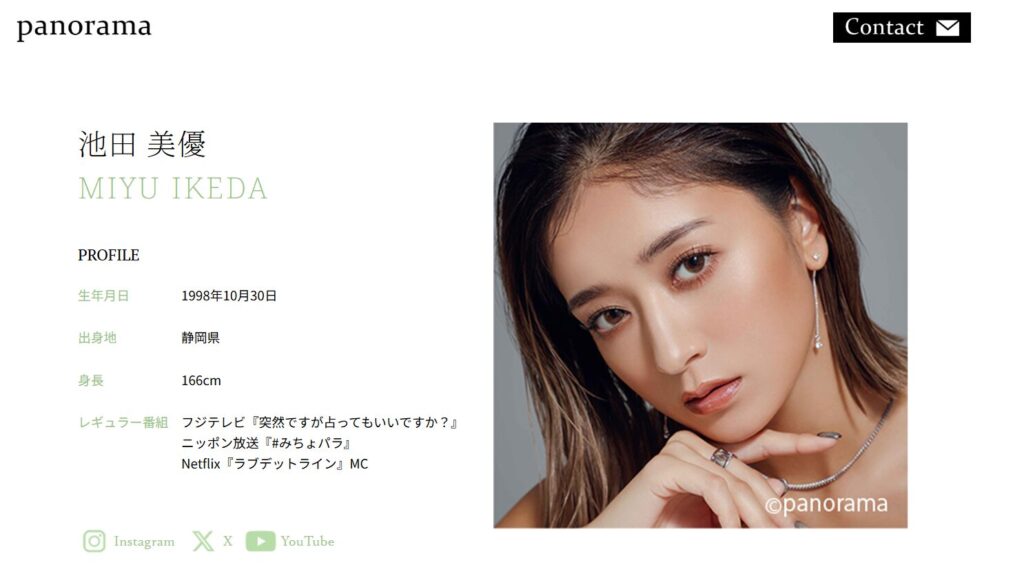Click the Instagram camera icon
Viewport: 1024px width, 587px height.
[x=94, y=541]
